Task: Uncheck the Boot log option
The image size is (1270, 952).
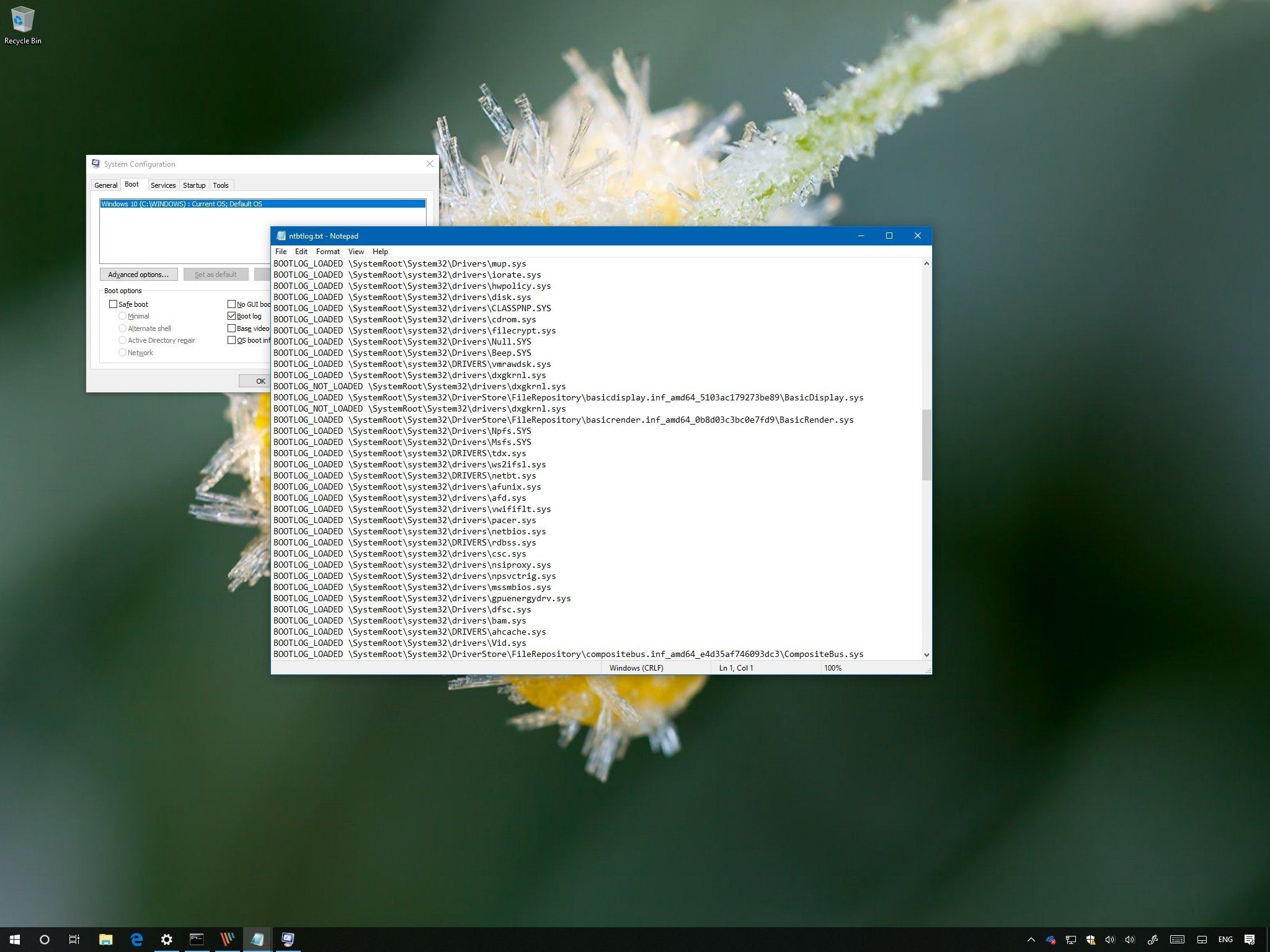Action: [231, 315]
